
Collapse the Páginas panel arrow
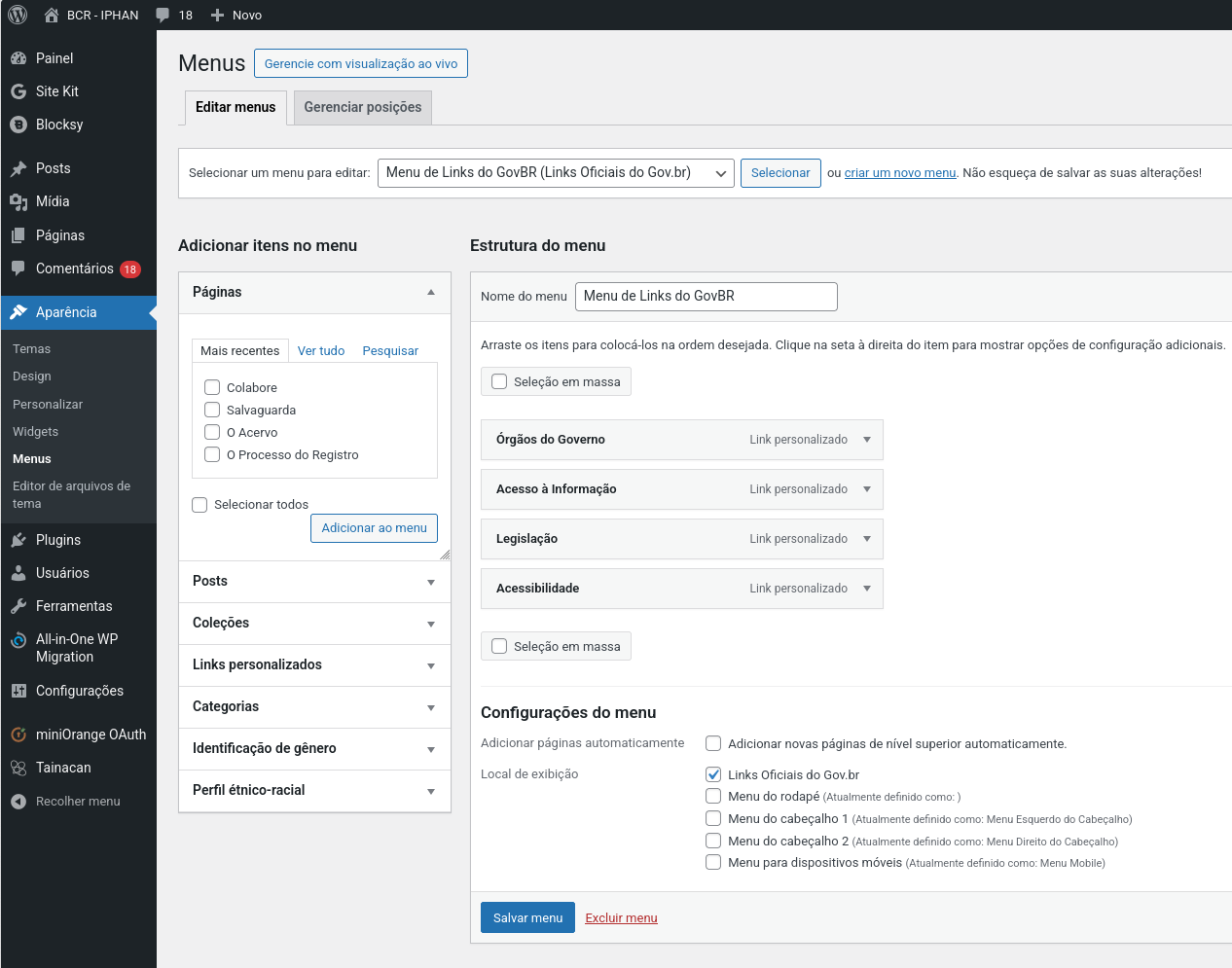click(x=431, y=292)
